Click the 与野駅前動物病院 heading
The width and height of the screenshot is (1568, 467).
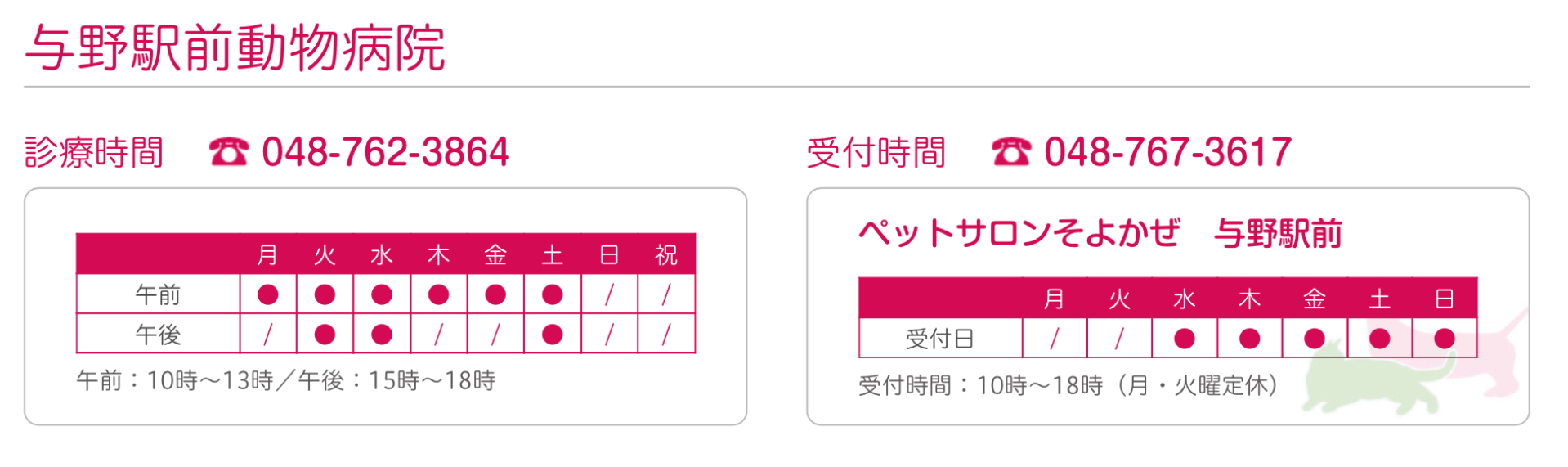pos(235,47)
